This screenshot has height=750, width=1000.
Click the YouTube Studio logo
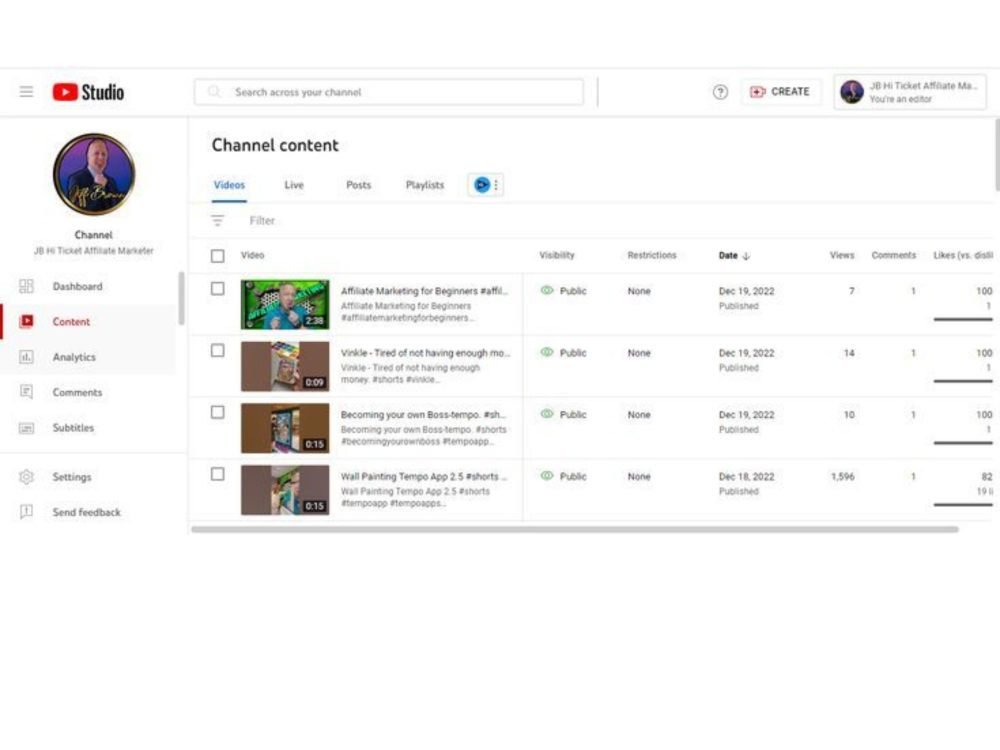pos(88,92)
